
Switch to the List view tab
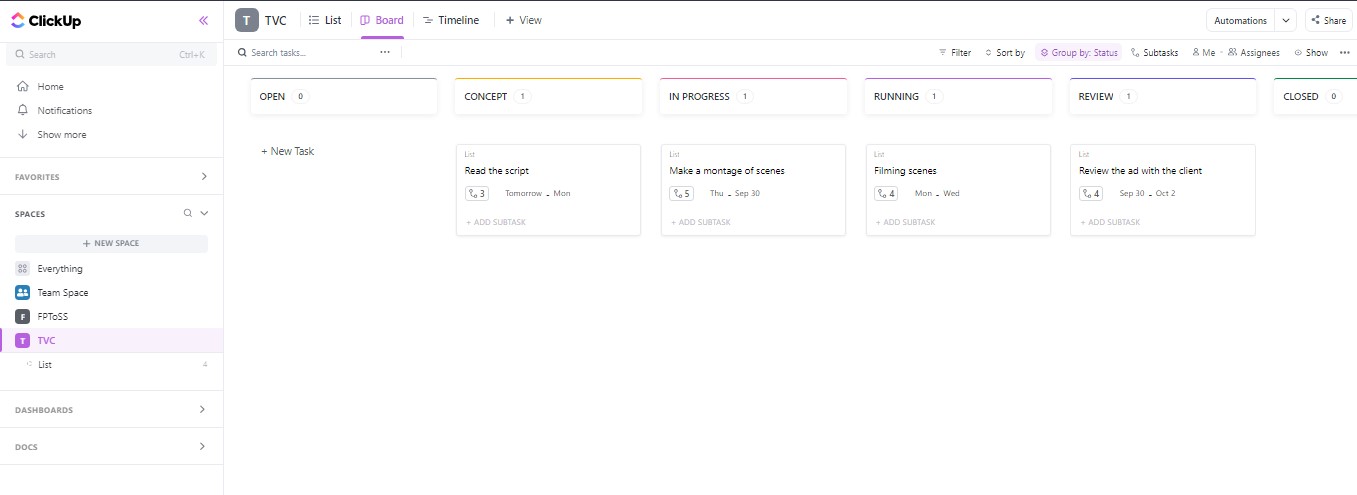coord(325,20)
